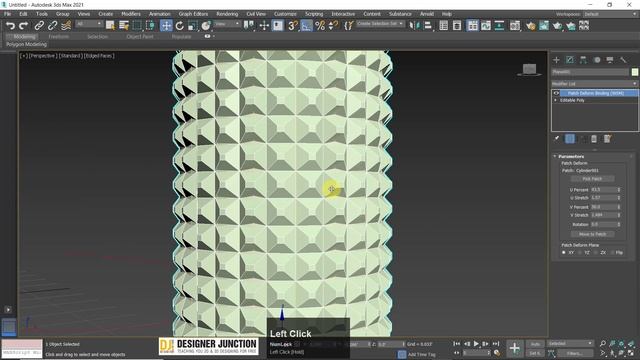
Task: Switch to the Object Paint ribbon tab
Action: click(140, 36)
